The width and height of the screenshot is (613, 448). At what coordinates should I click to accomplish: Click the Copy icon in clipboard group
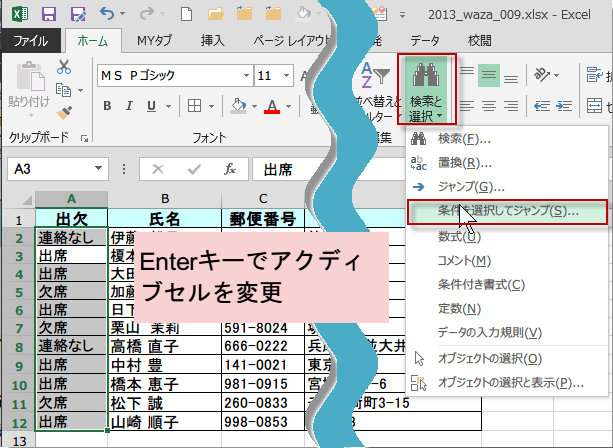[63, 90]
